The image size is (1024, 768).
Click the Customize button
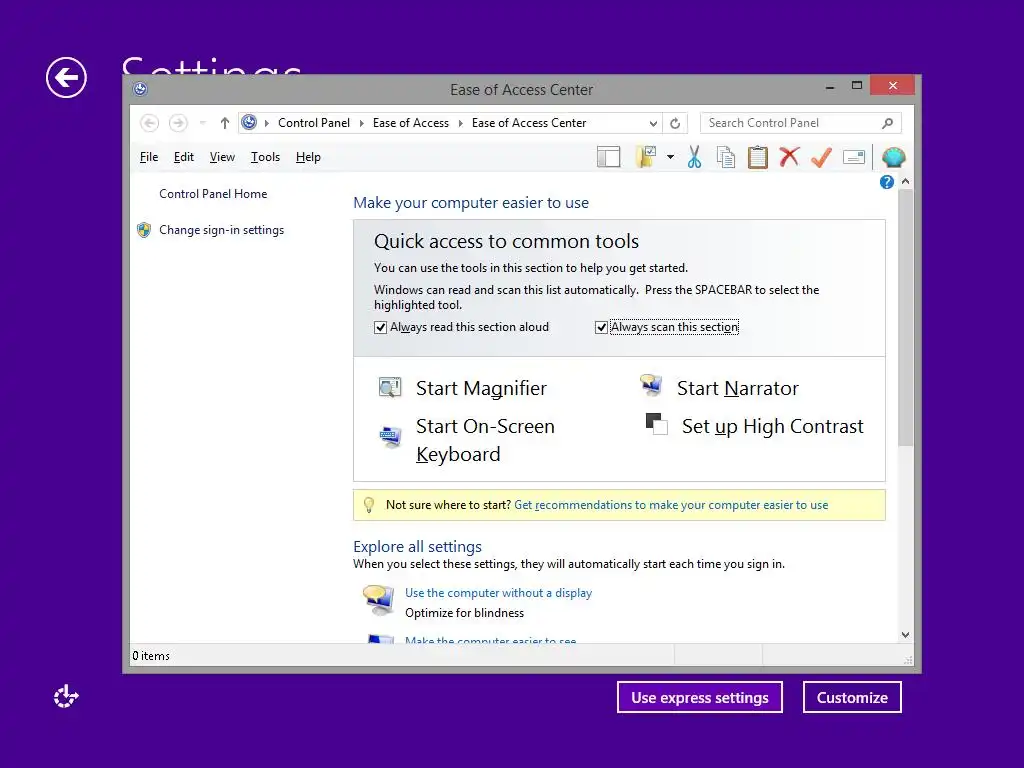(852, 697)
